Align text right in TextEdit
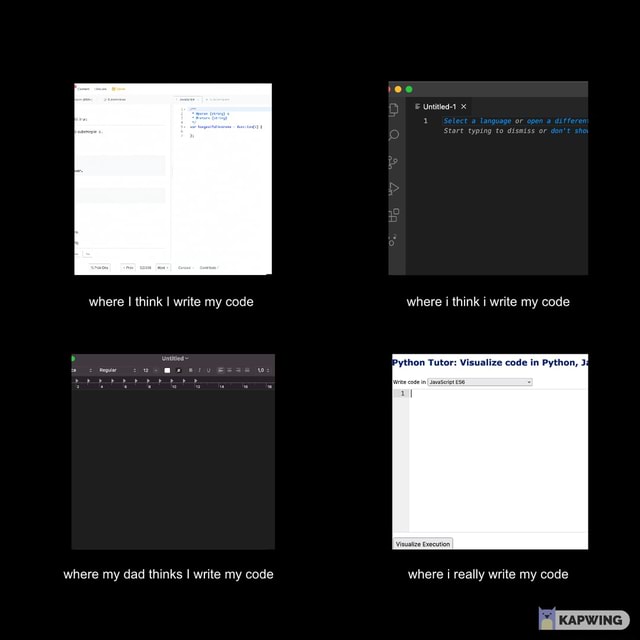This screenshot has width=640, height=640. point(238,370)
